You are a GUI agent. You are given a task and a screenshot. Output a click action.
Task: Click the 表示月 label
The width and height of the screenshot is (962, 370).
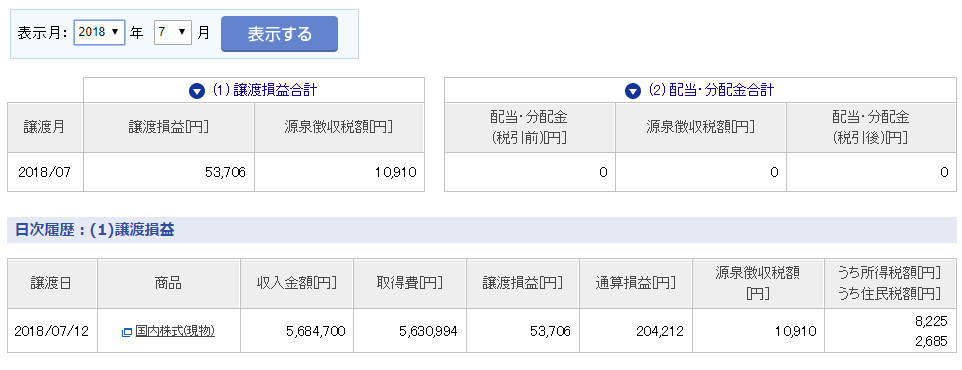[42, 33]
